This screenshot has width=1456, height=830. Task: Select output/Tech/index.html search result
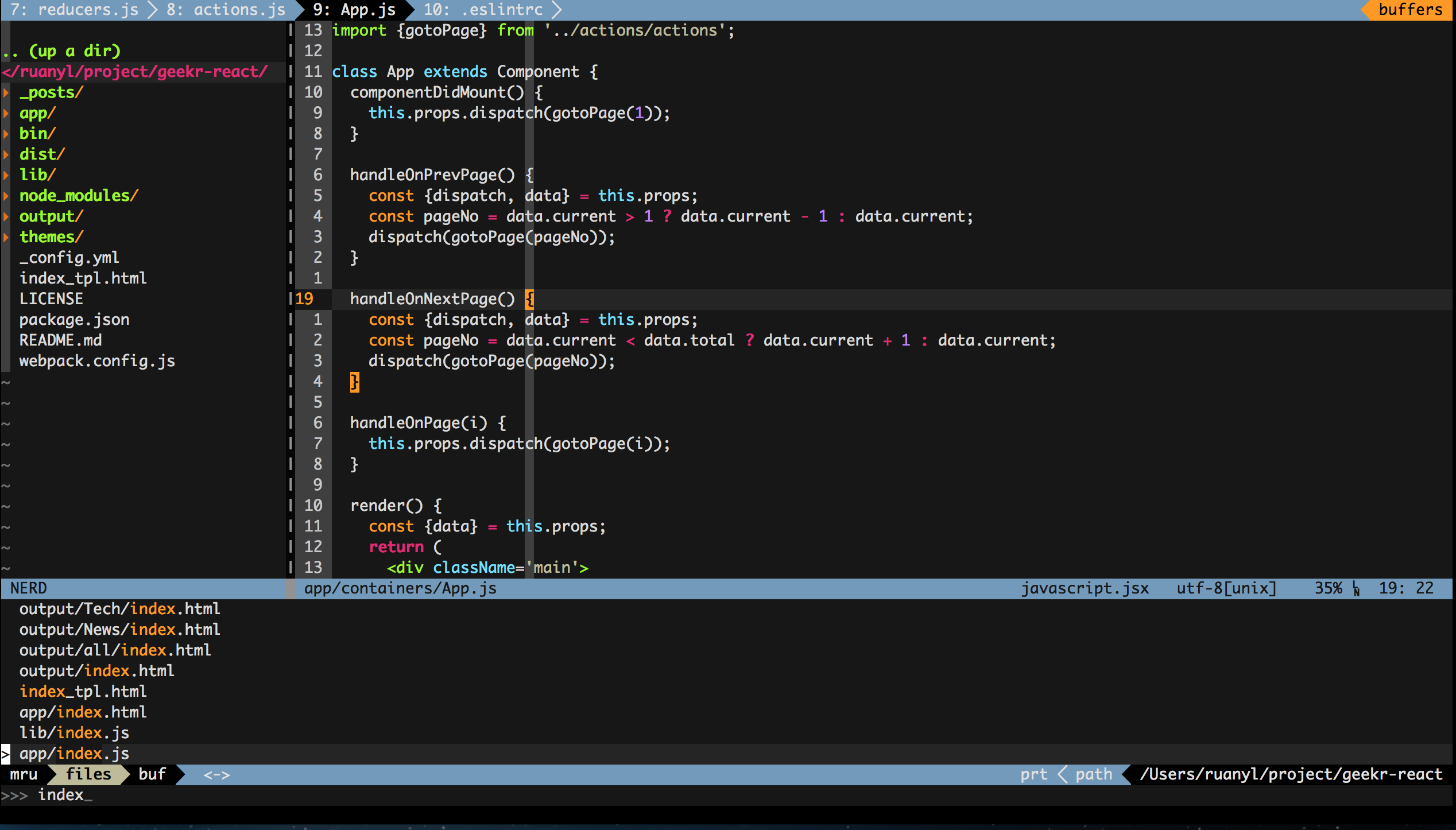119,609
